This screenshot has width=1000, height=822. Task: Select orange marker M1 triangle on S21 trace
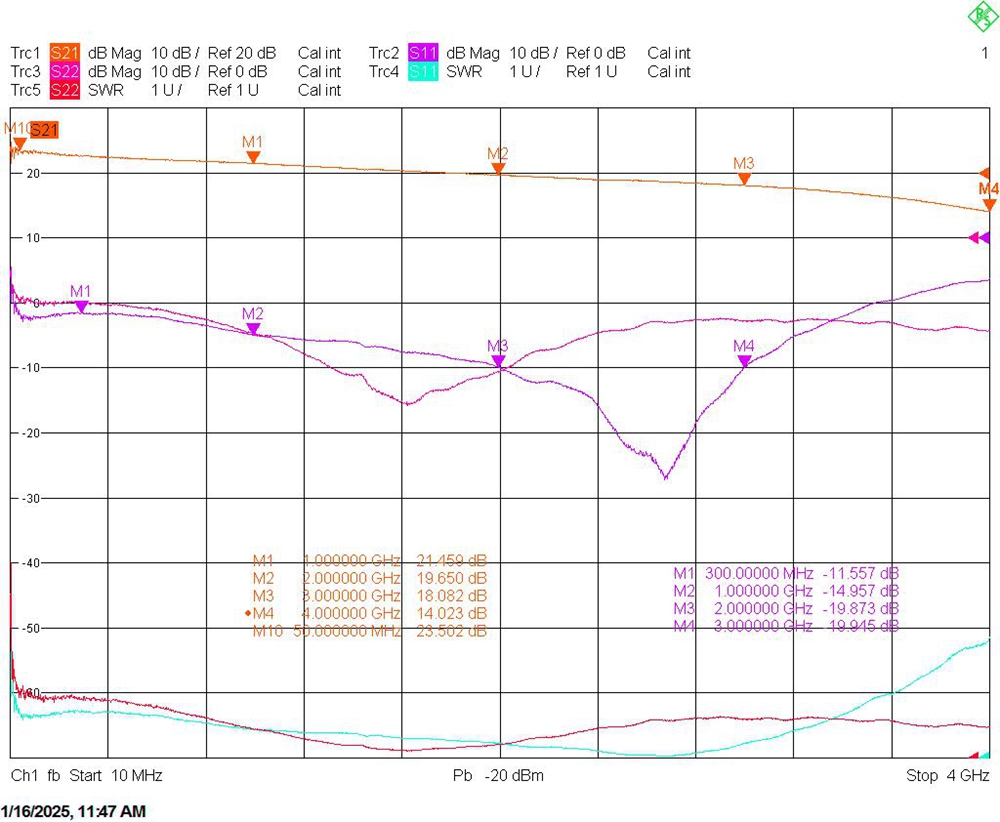tap(253, 156)
